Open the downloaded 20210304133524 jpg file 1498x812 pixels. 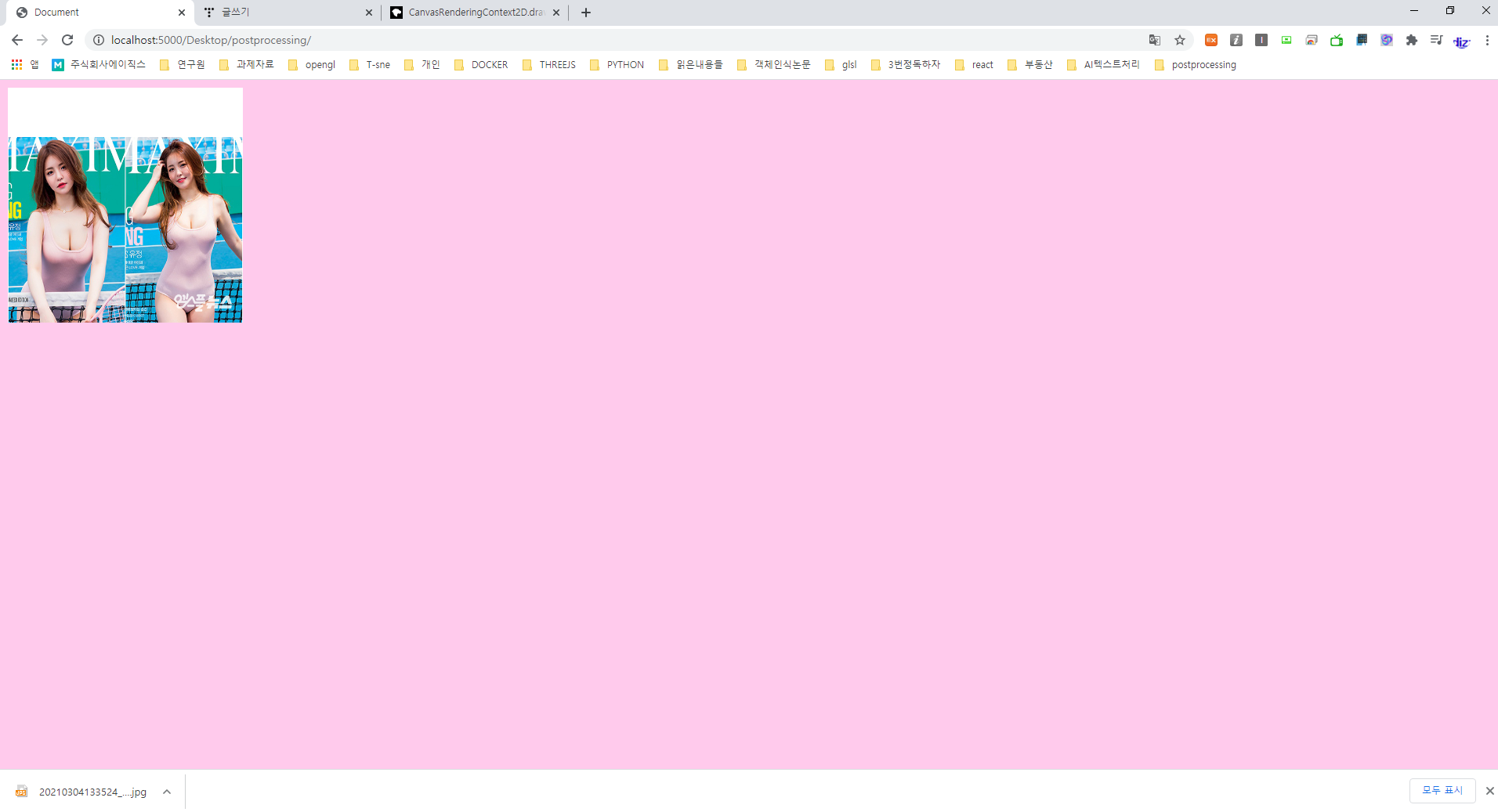(81, 792)
